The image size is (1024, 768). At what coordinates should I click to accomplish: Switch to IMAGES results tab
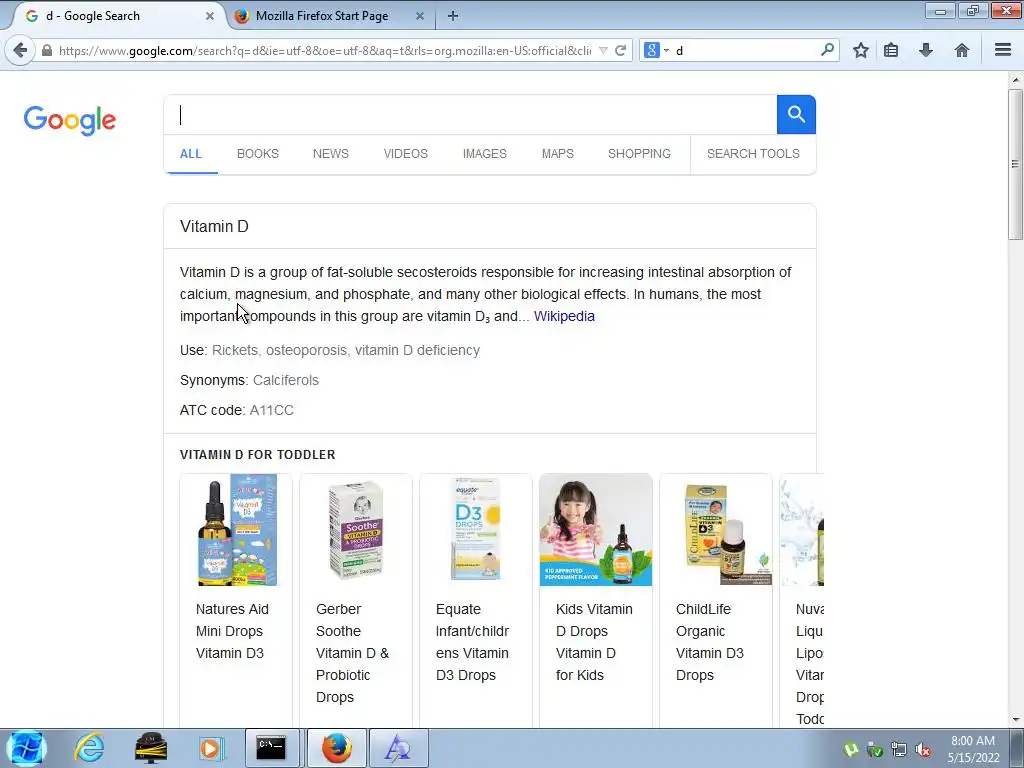pyautogui.click(x=485, y=153)
